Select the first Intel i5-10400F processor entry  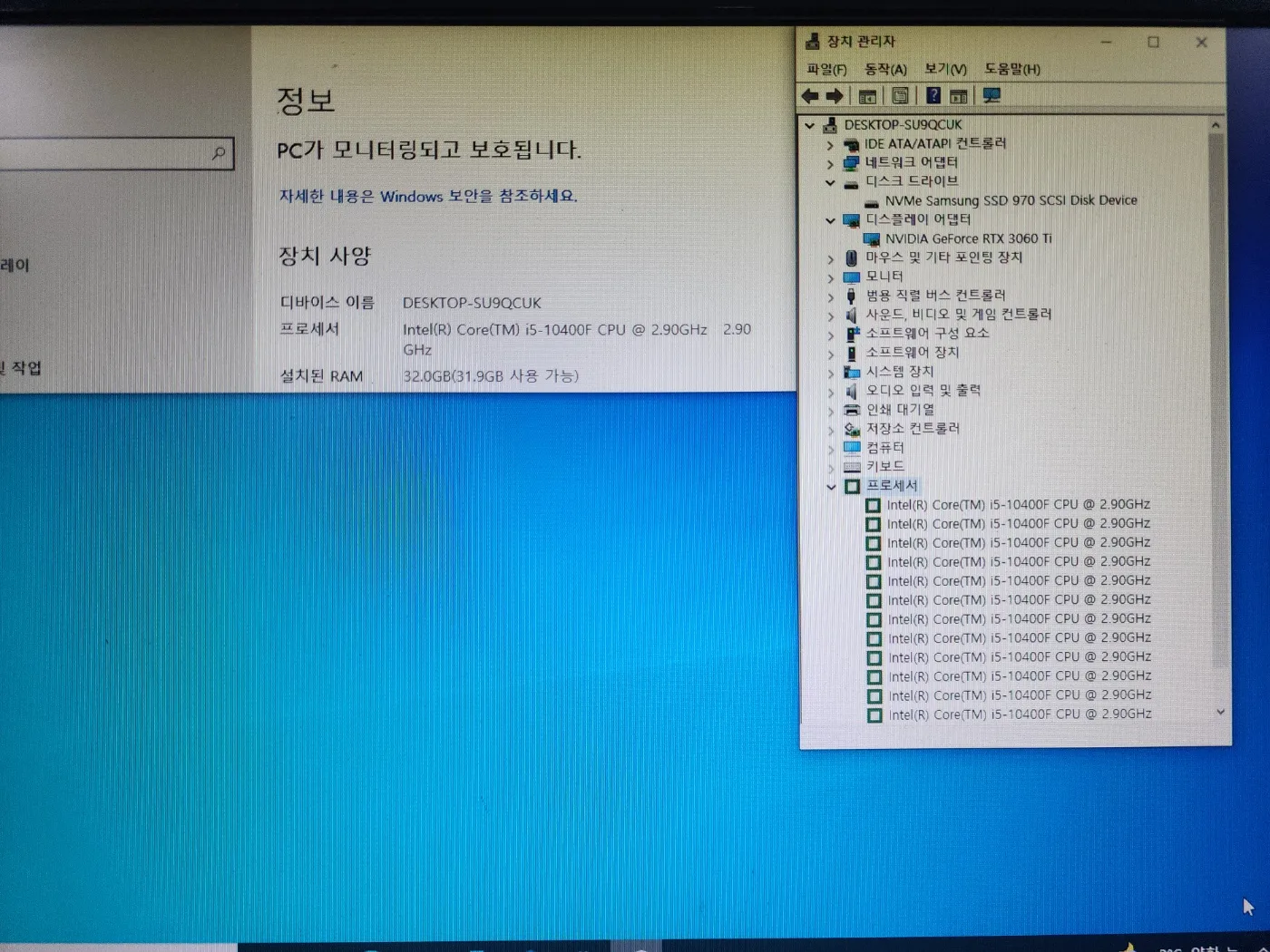[x=1018, y=505]
